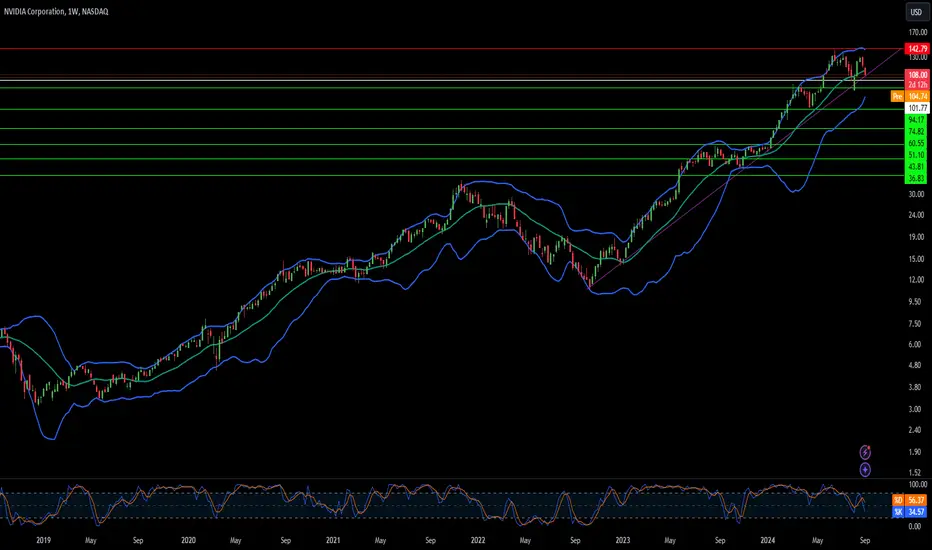Image resolution: width=932 pixels, height=550 pixels.
Task: Click the white 101.77 price label
Action: (917, 108)
